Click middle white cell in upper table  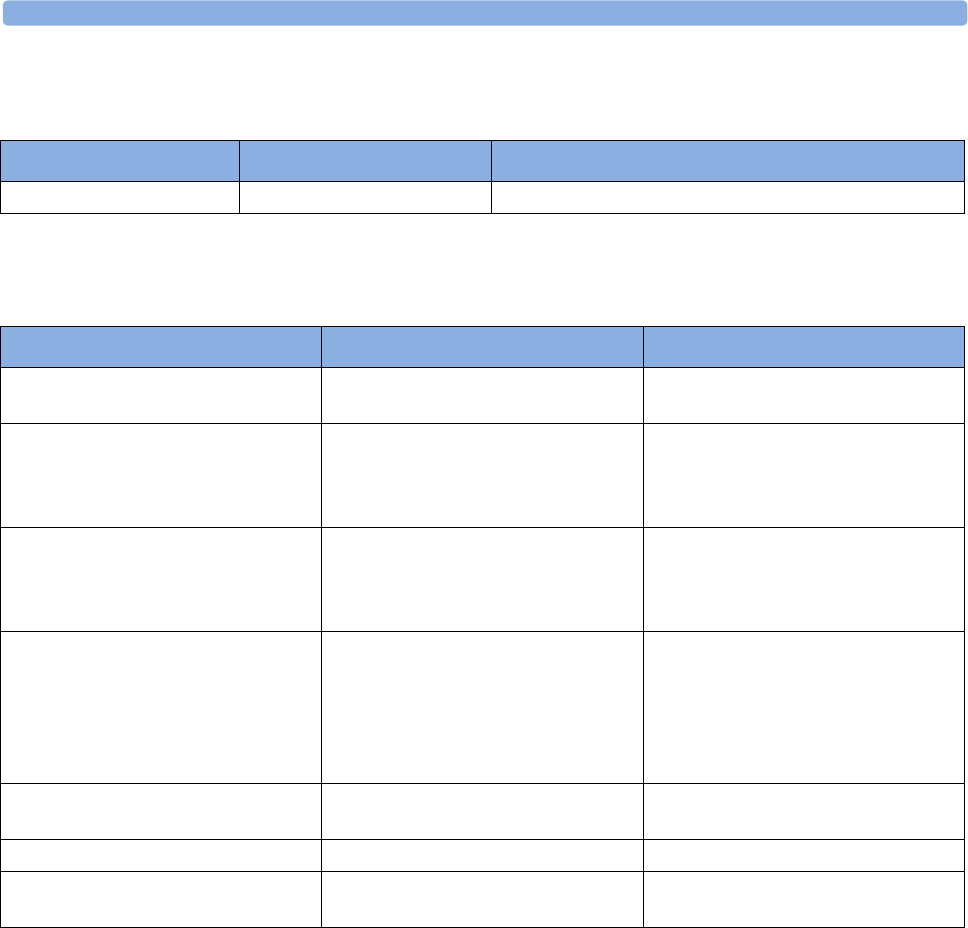click(365, 198)
